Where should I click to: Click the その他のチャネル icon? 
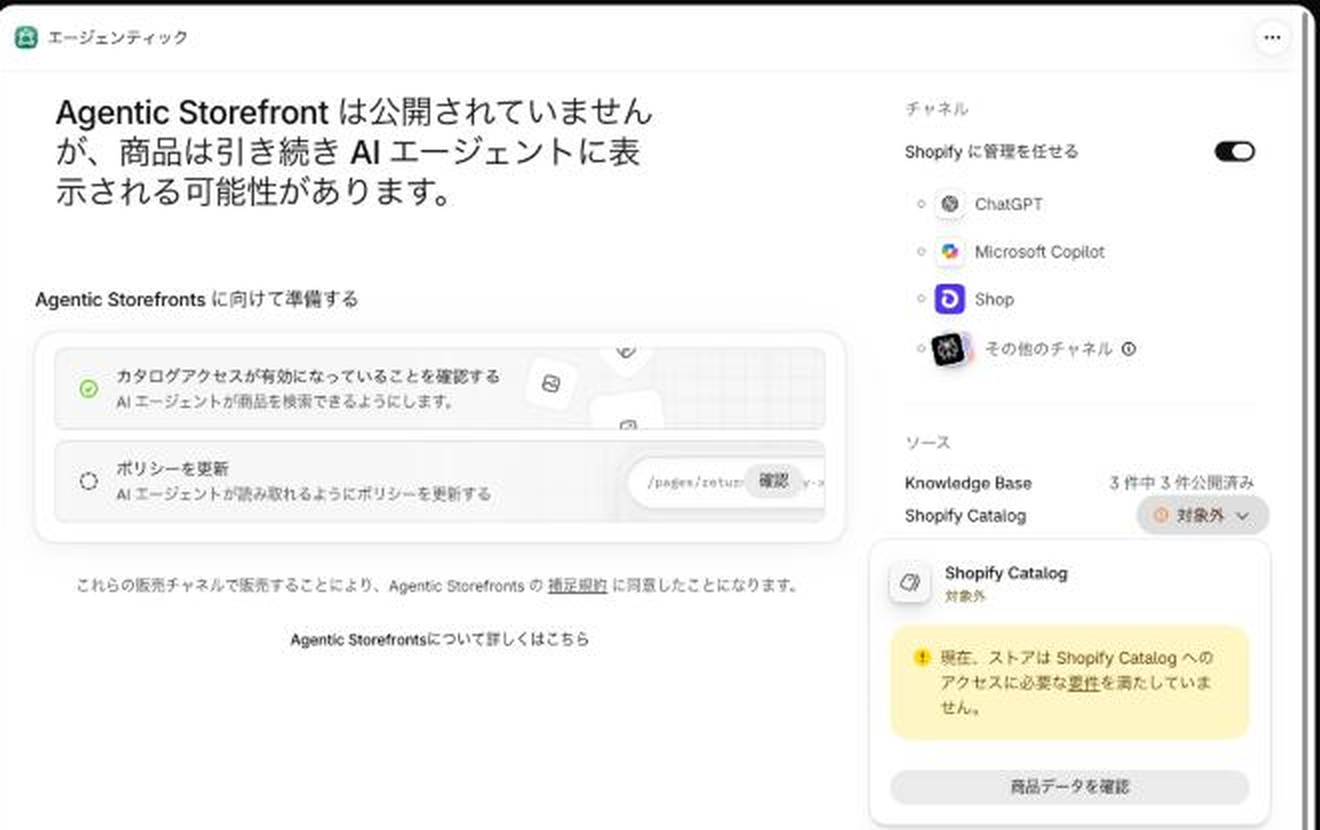pos(950,349)
